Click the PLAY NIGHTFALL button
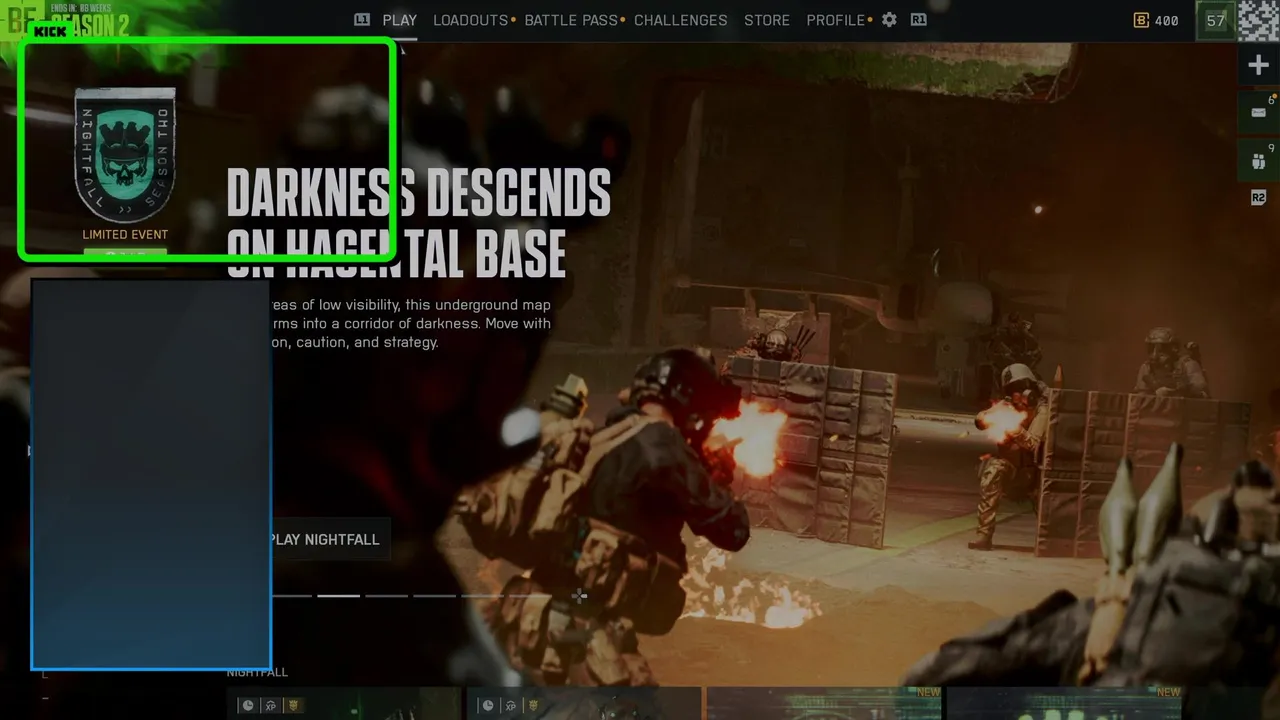 coord(327,539)
